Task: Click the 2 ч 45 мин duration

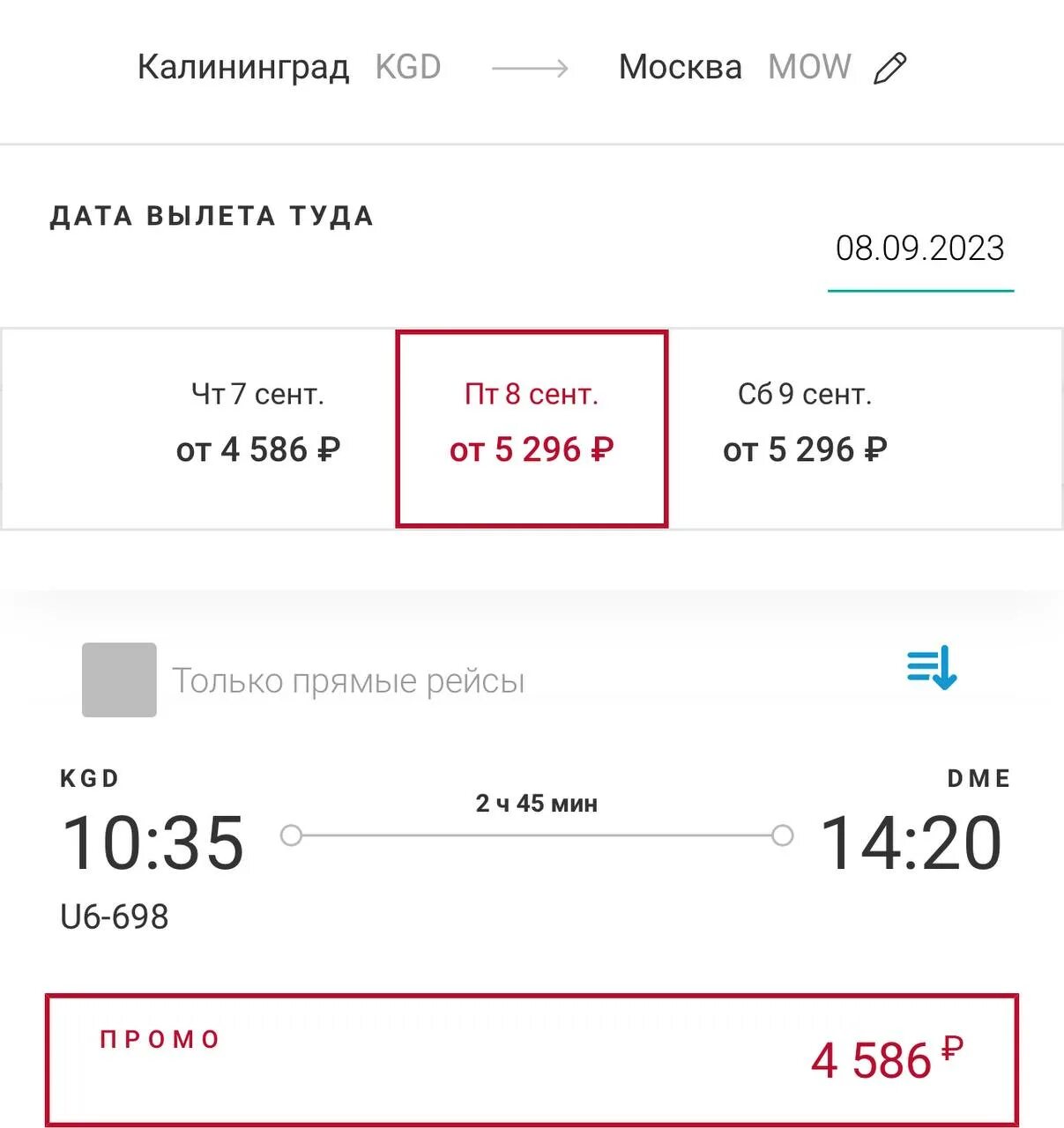Action: (x=536, y=804)
